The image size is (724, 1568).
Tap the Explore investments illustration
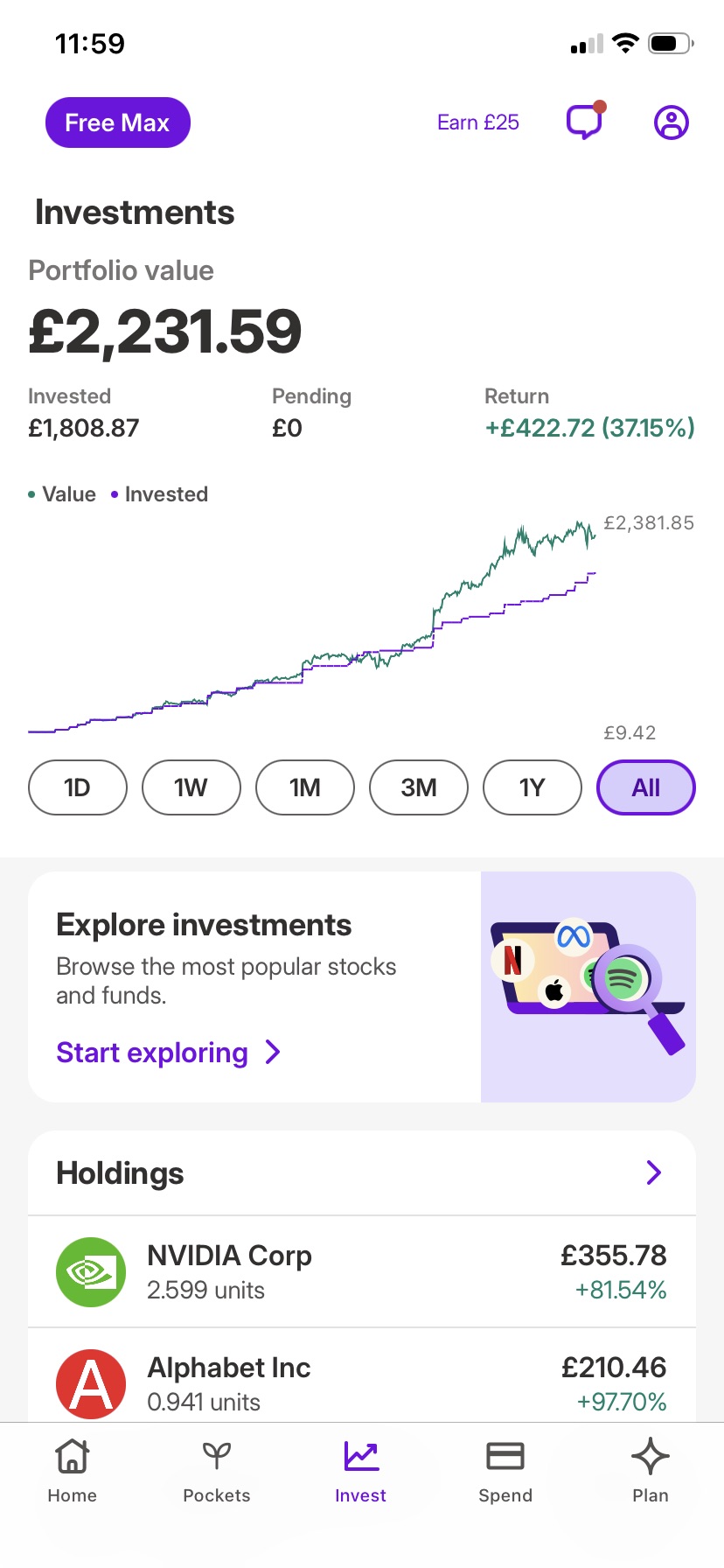588,986
